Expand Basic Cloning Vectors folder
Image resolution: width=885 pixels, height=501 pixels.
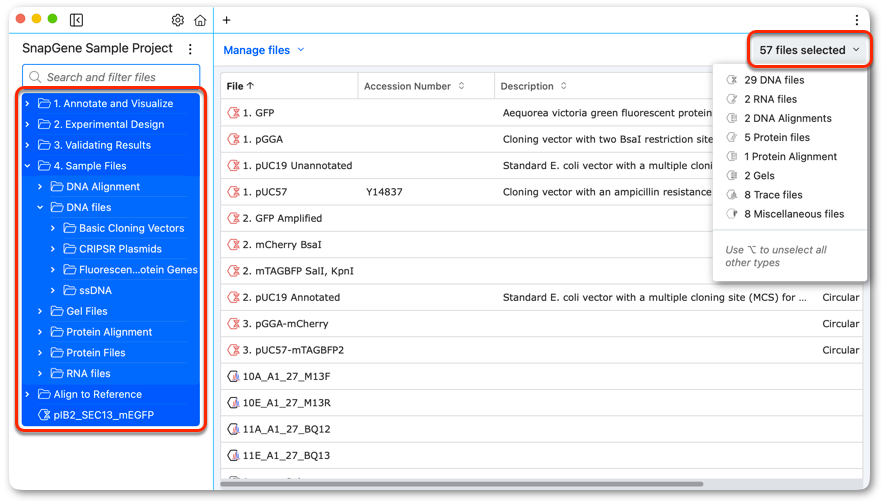pos(53,228)
